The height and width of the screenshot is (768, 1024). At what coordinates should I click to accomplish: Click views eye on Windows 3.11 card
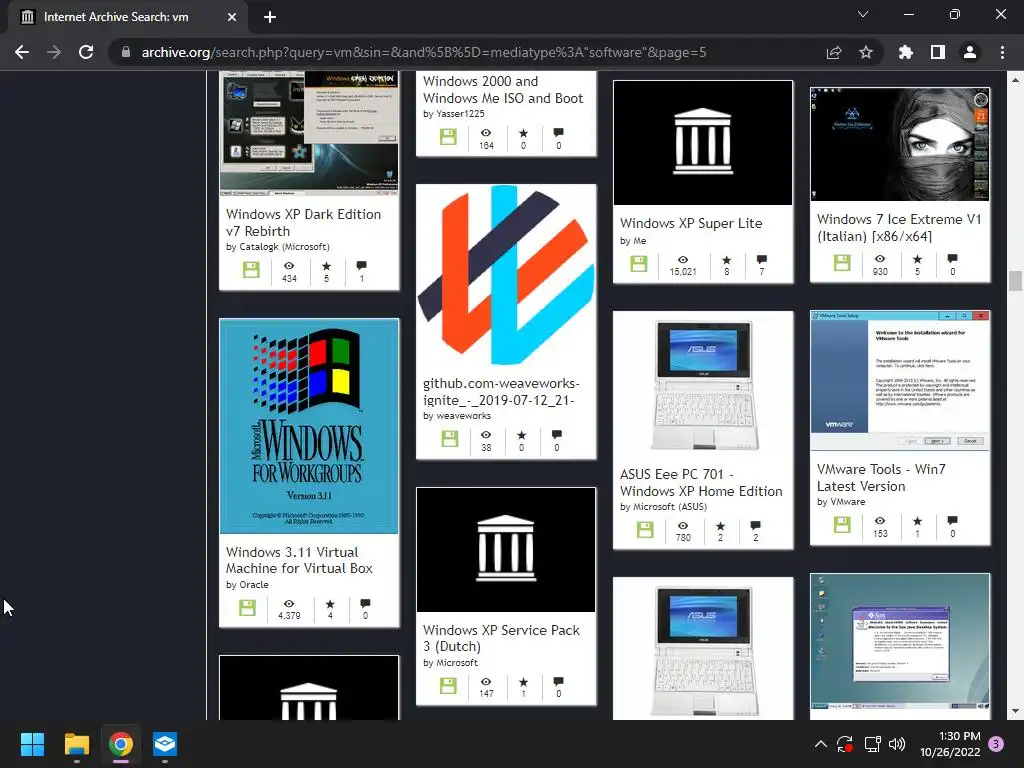click(x=289, y=603)
